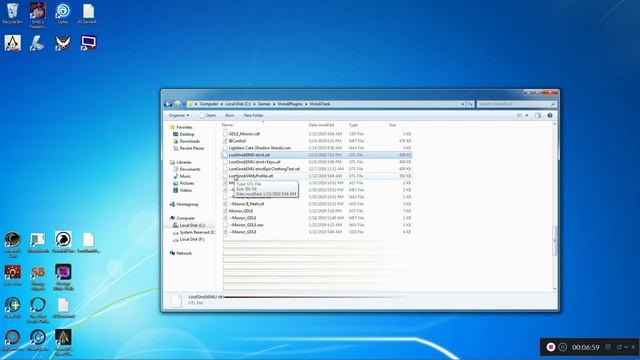Click VirindiPlugins in the address breadcrumb

point(290,104)
